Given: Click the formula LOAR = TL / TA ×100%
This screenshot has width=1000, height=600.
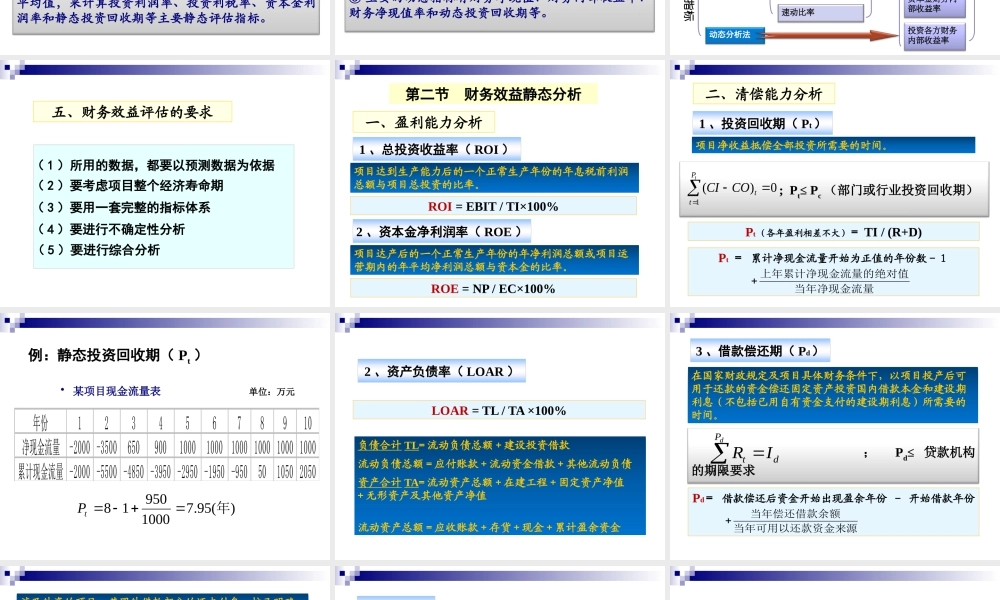Looking at the screenshot, I should click(x=499, y=410).
